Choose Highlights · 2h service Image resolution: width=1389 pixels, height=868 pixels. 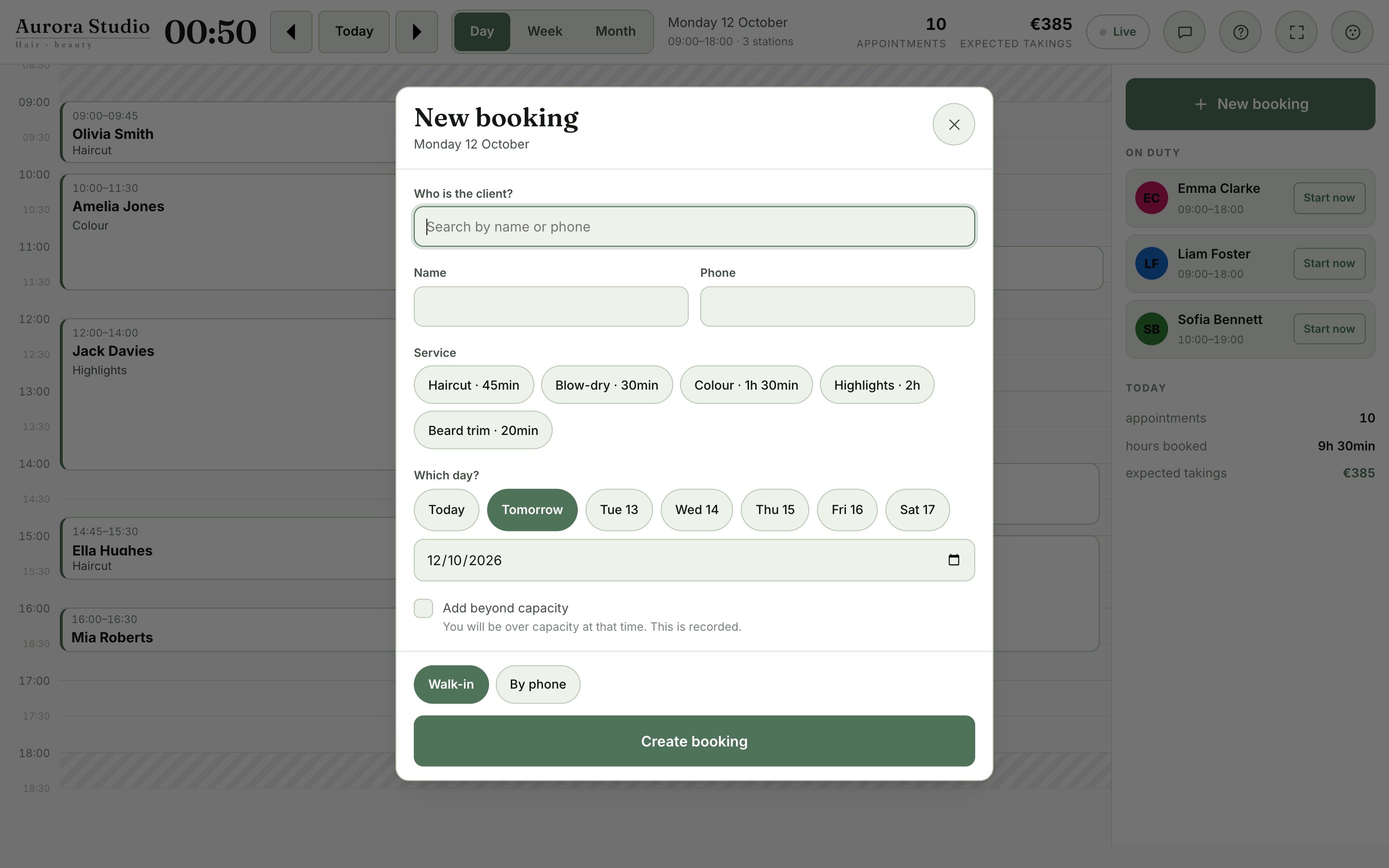(x=877, y=385)
